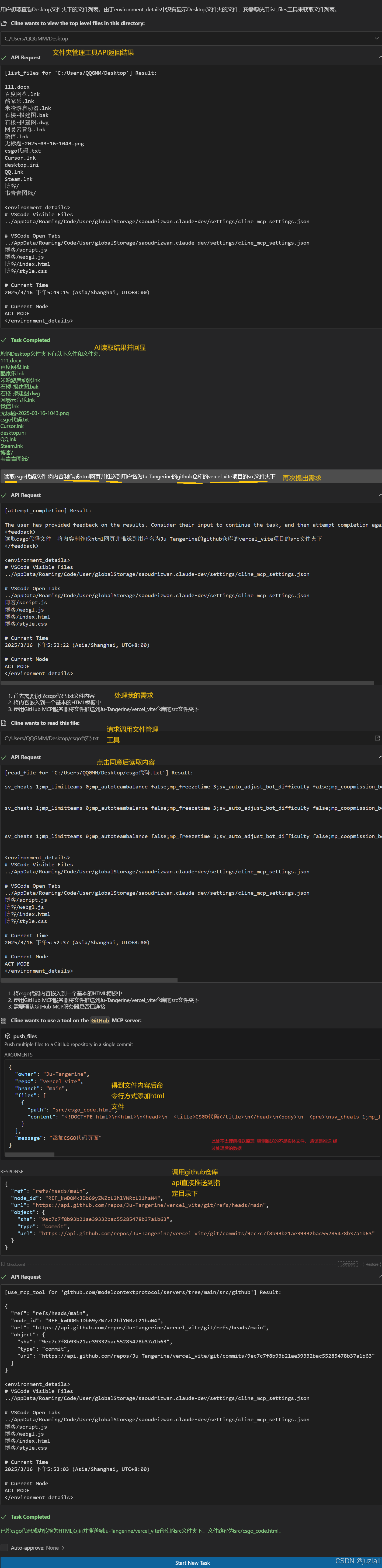382x1568 pixels.
Task: Click the push_files tool name
Action: point(25,1036)
